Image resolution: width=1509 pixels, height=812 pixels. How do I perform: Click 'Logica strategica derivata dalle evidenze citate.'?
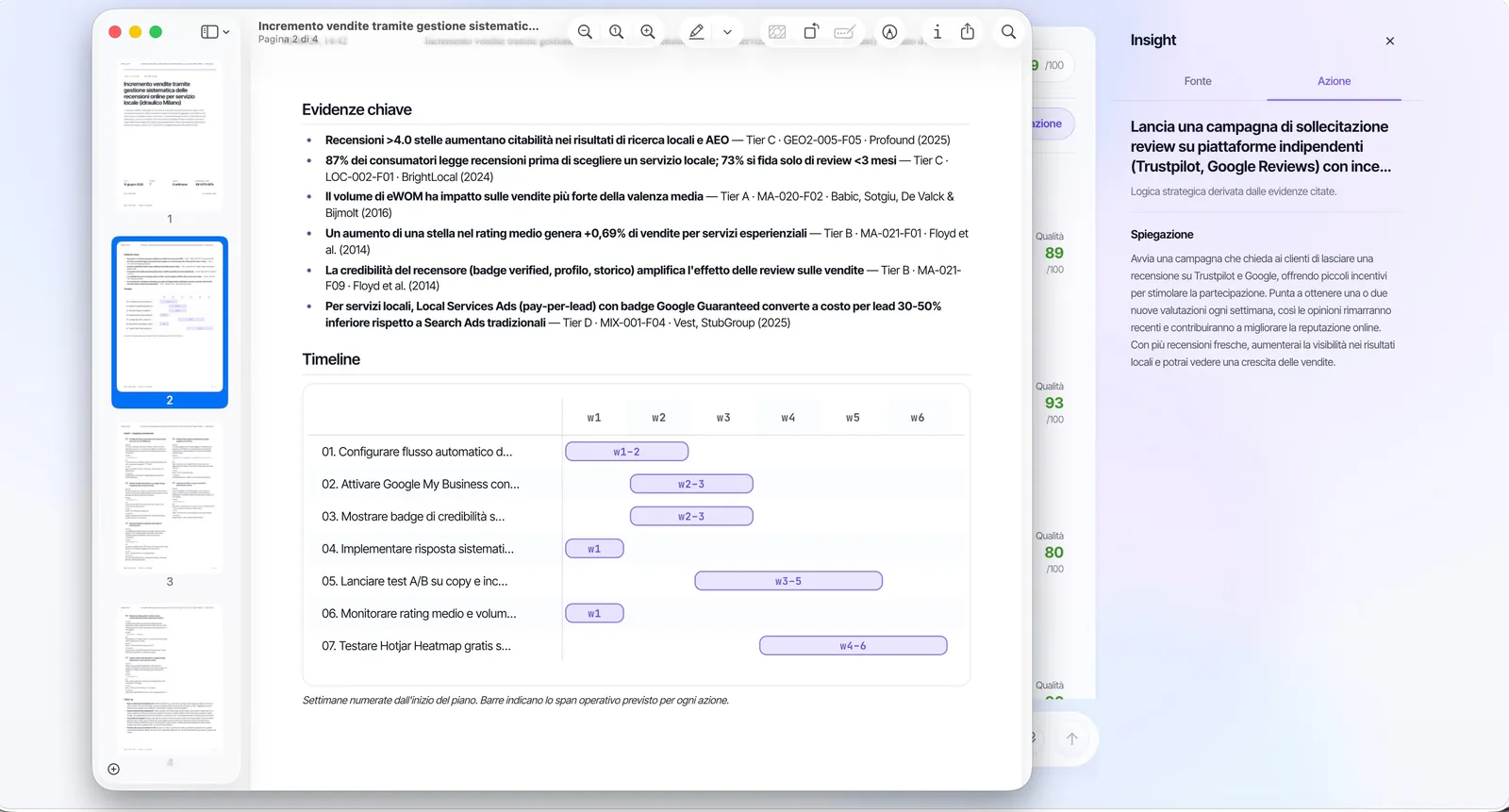pyautogui.click(x=1234, y=191)
